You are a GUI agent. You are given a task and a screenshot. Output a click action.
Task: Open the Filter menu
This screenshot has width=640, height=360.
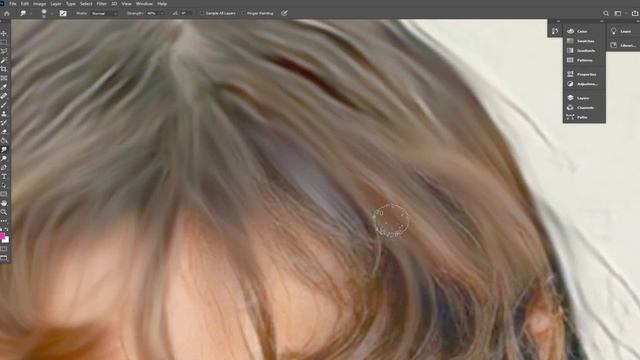102,4
